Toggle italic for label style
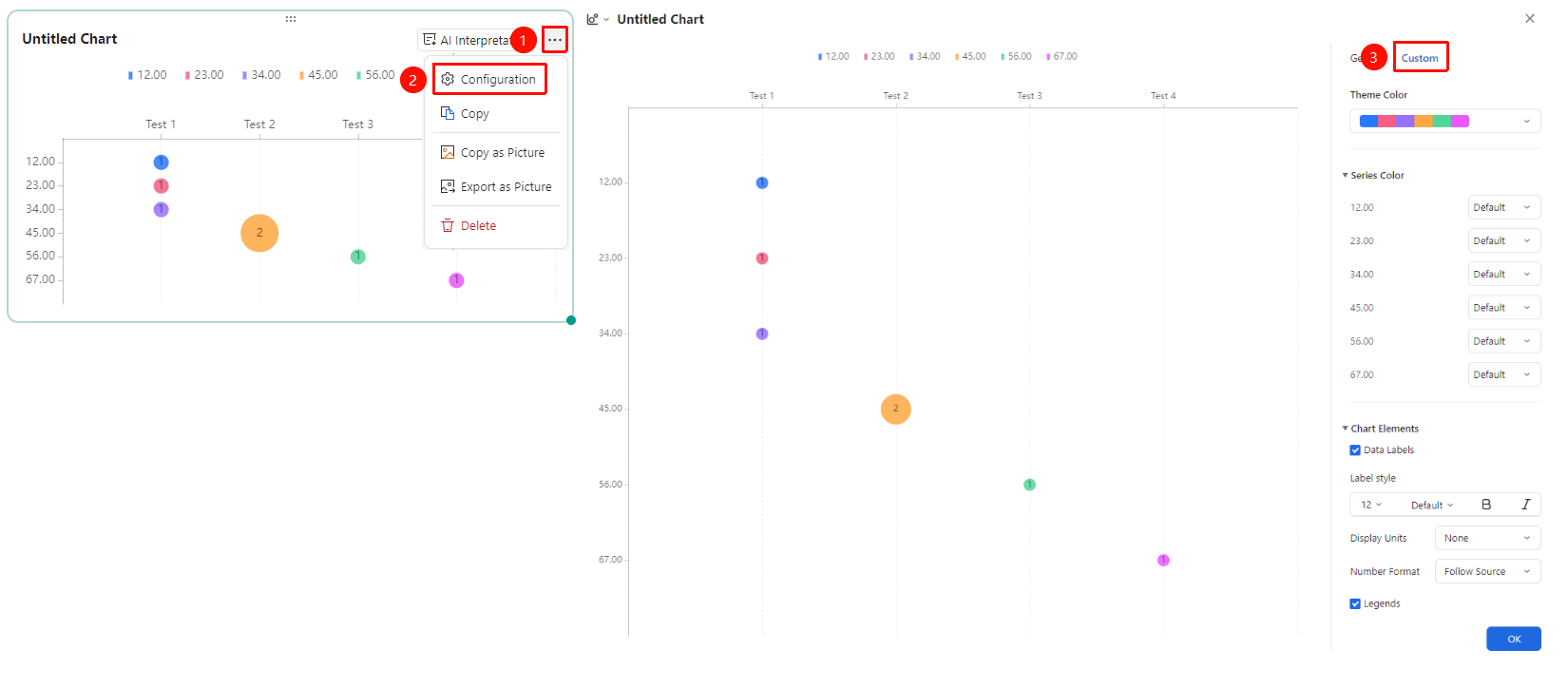Screen dimensions: 1568x688 [x=1525, y=505]
